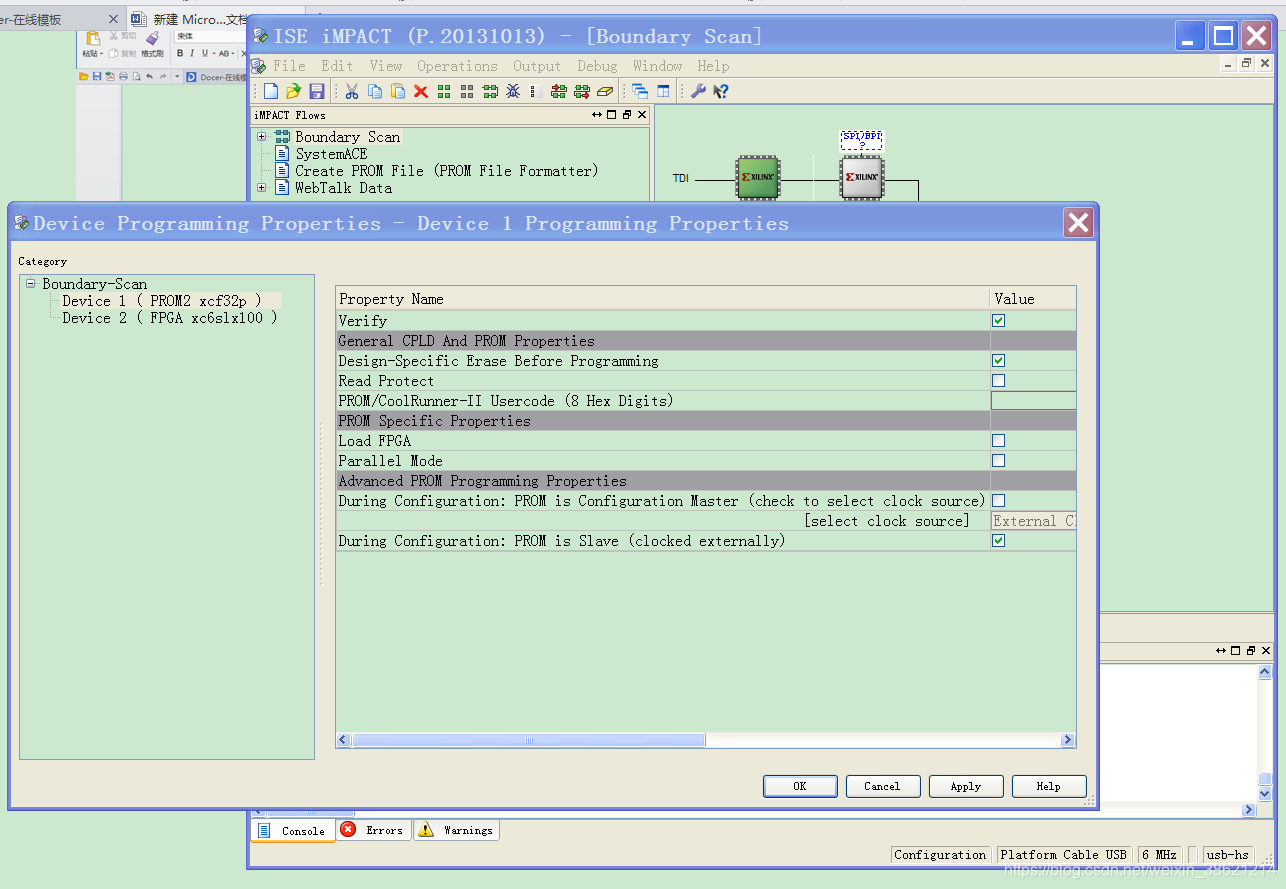Enable the Read Protect checkbox

tap(998, 381)
